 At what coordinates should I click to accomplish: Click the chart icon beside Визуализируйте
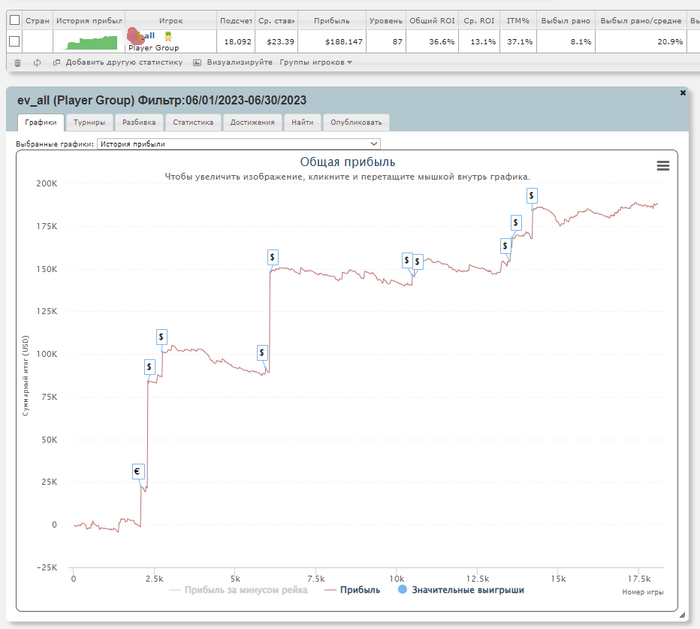(197, 62)
